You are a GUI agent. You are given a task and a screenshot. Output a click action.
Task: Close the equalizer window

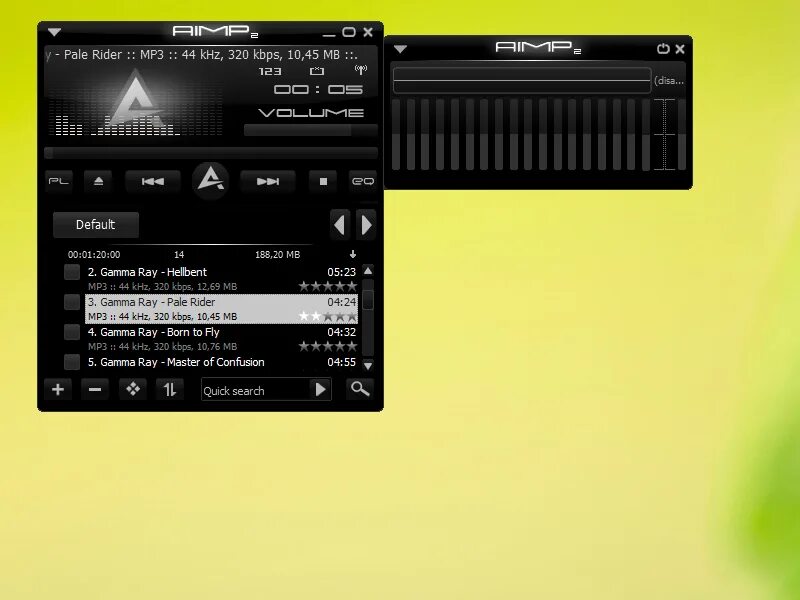(680, 48)
